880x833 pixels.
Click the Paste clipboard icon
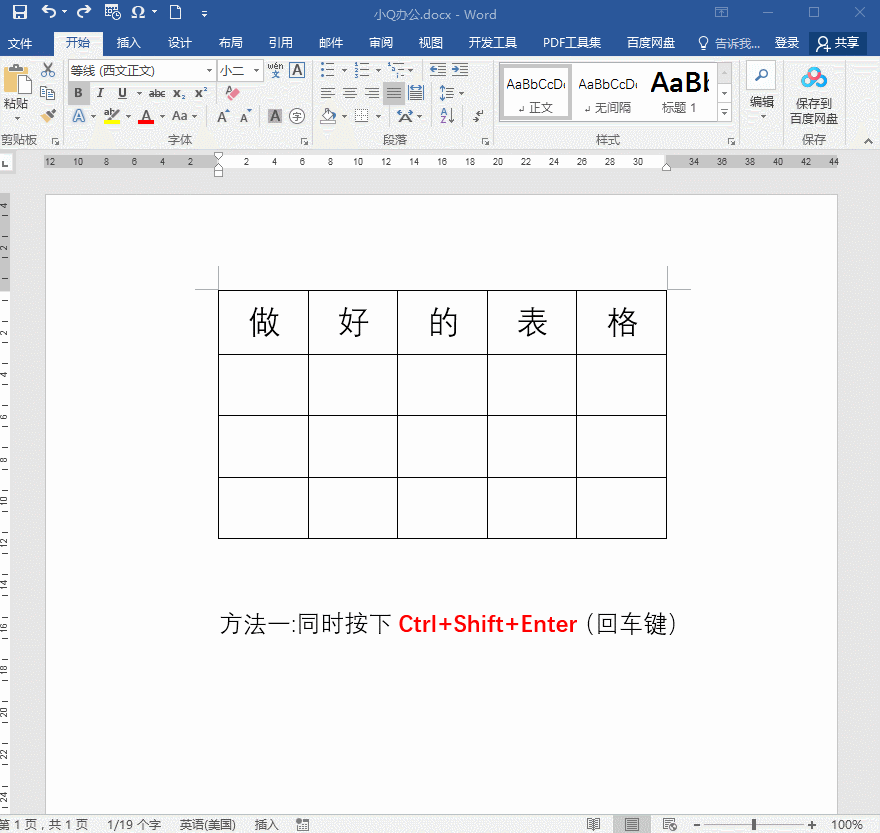(17, 79)
